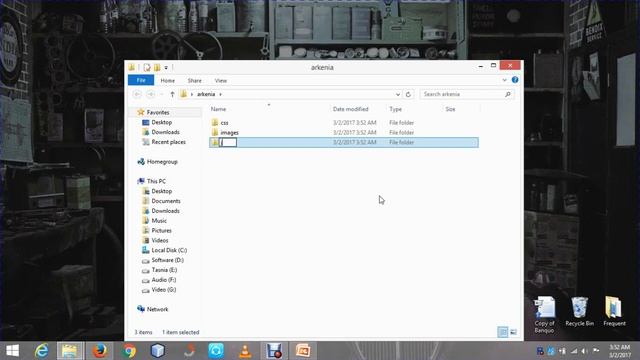Screen dimensions: 640x360
Task: Expand the chevron after arkenia breadcrumb
Action: click(220, 94)
